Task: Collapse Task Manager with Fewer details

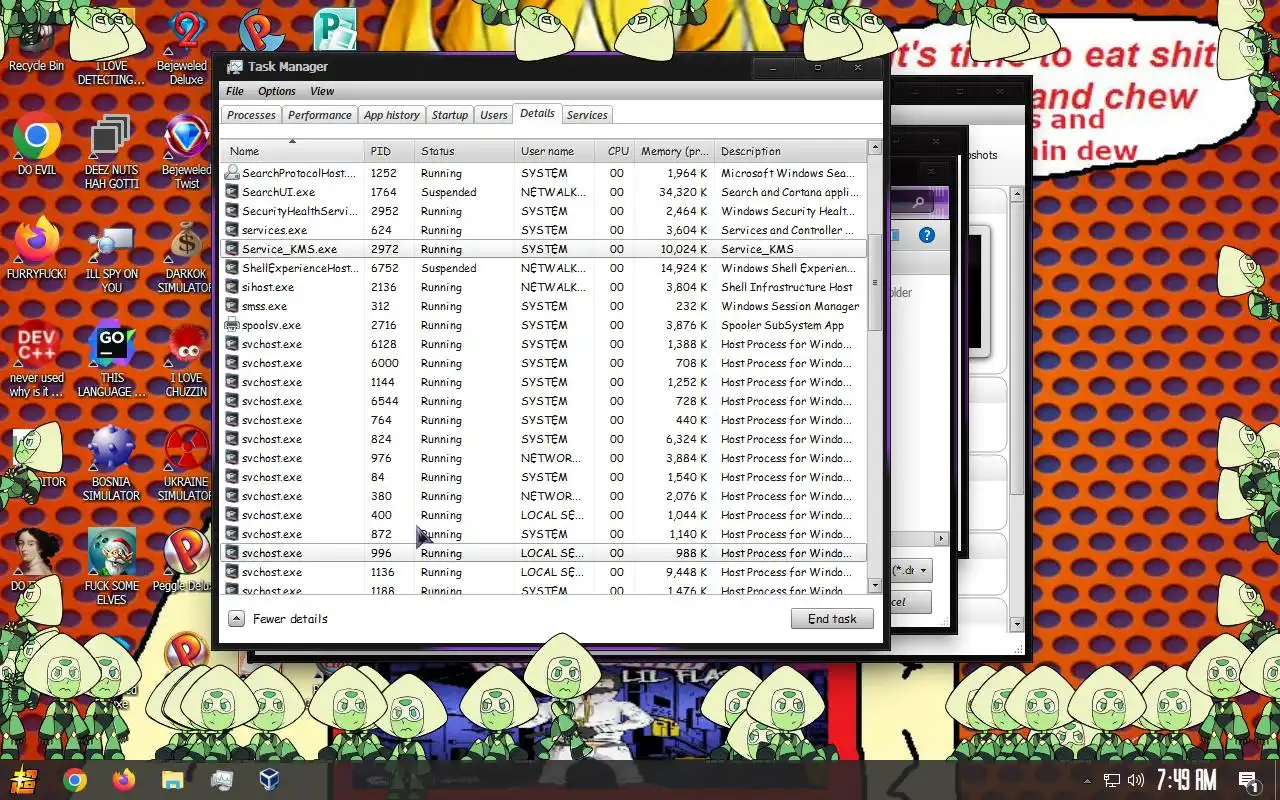Action: coord(279,619)
